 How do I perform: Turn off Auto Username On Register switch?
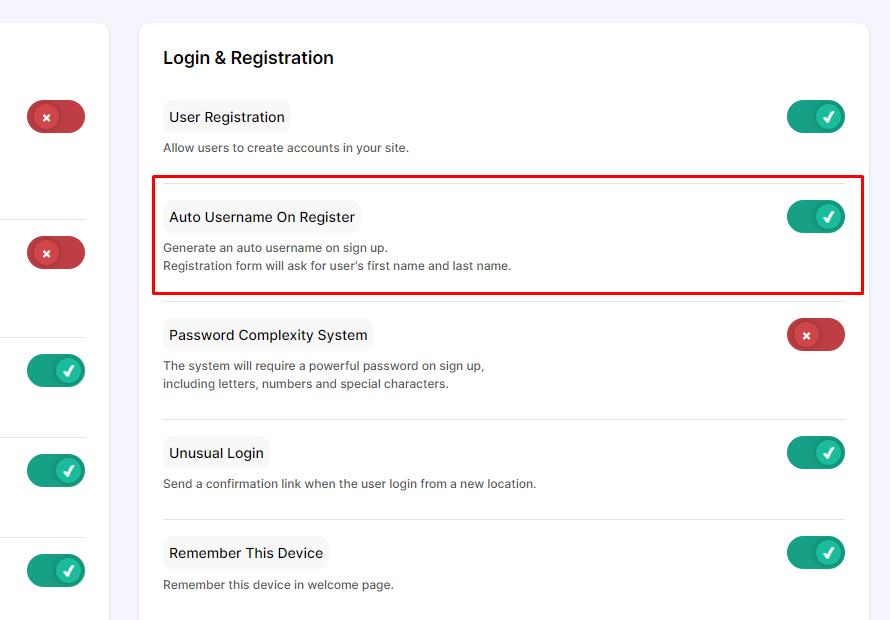(x=816, y=216)
